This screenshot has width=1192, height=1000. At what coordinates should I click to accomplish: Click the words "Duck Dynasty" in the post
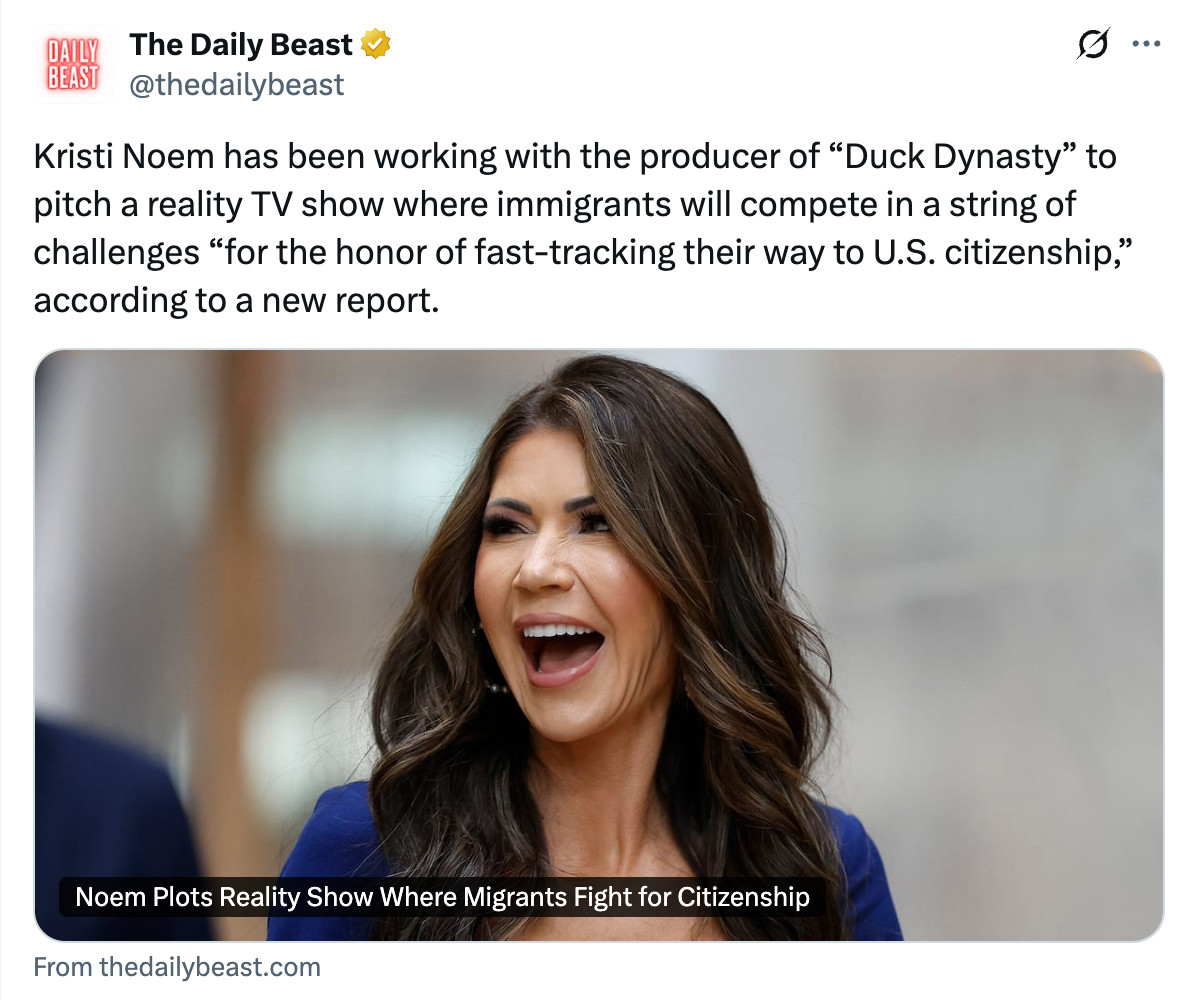point(953,157)
